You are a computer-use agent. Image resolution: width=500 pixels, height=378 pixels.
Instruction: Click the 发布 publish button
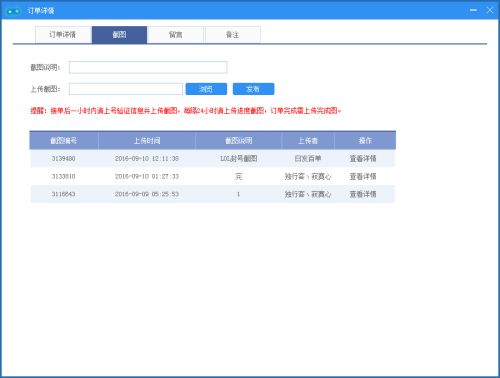[253, 89]
